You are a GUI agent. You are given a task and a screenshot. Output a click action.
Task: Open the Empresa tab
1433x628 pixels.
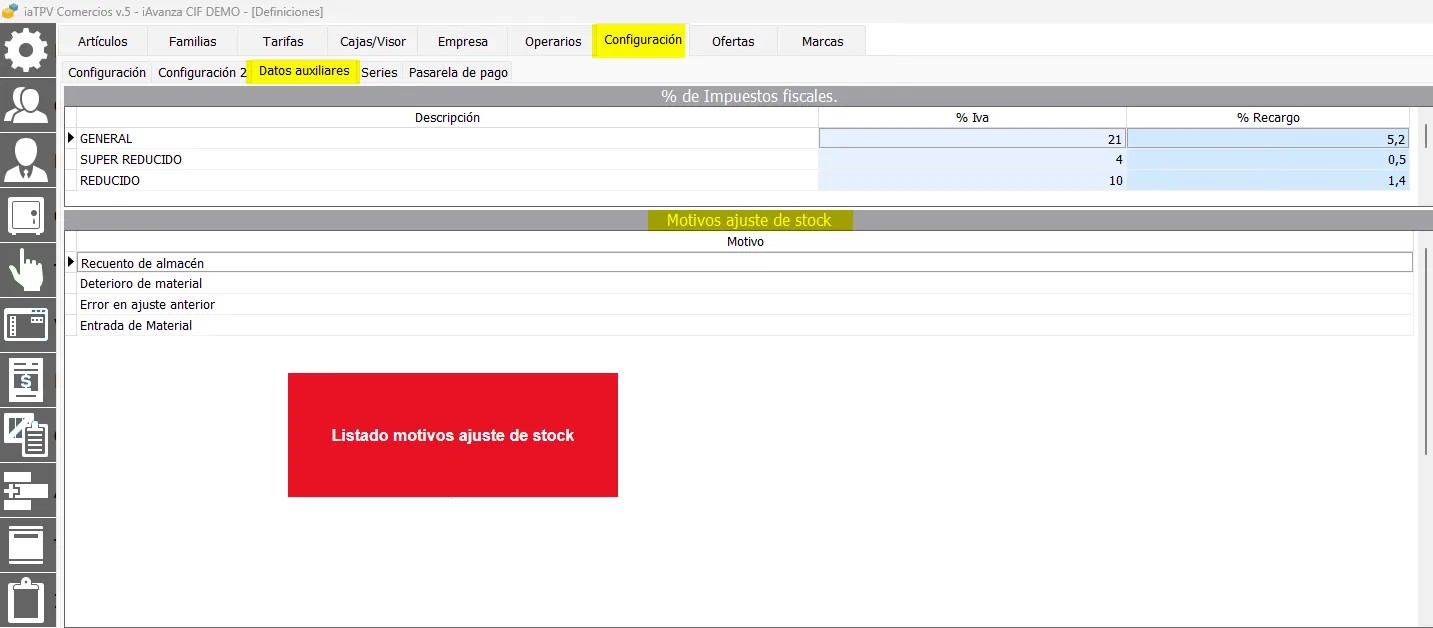click(463, 42)
